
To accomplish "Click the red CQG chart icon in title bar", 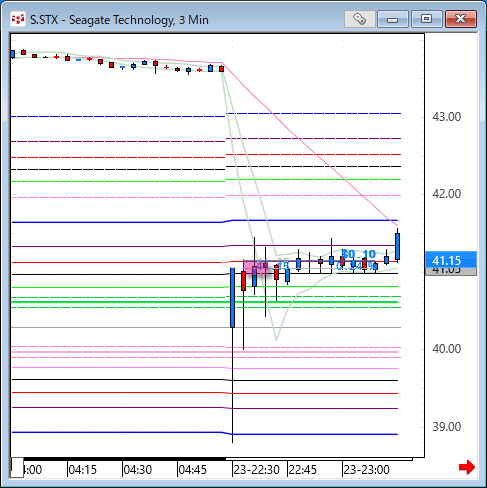I will [18, 19].
